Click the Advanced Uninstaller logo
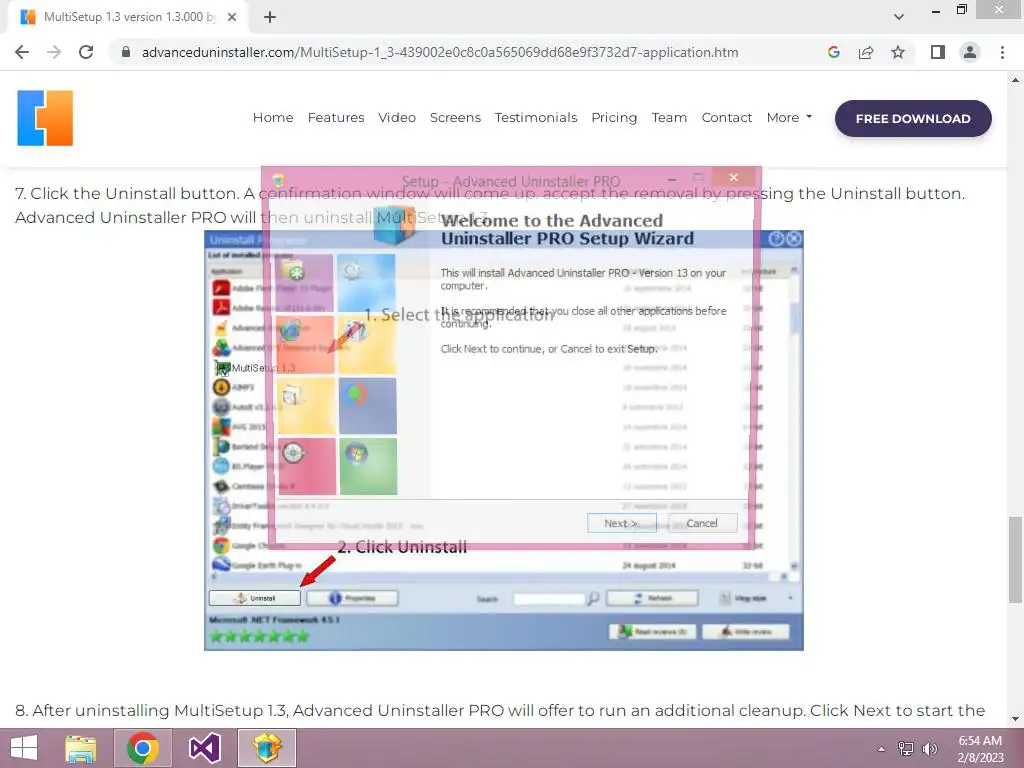The image size is (1024, 768). pyautogui.click(x=45, y=118)
